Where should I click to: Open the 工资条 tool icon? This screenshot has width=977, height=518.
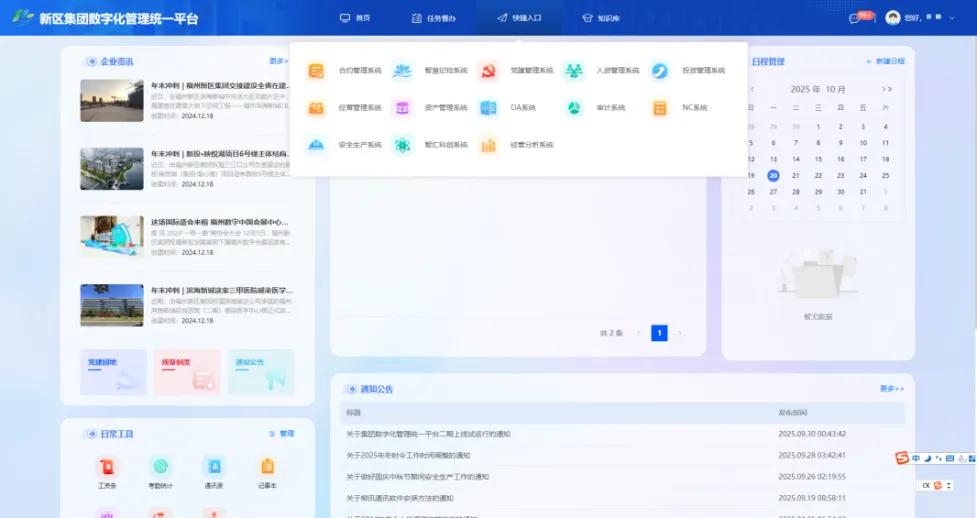coord(107,467)
